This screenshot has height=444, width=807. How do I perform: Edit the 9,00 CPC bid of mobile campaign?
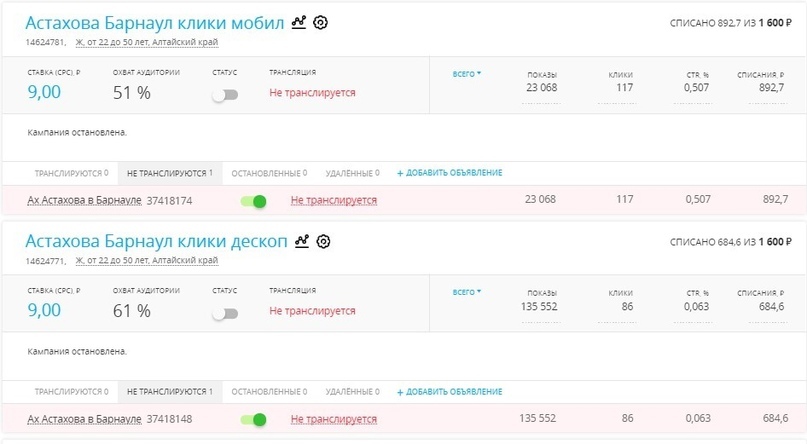click(x=44, y=92)
